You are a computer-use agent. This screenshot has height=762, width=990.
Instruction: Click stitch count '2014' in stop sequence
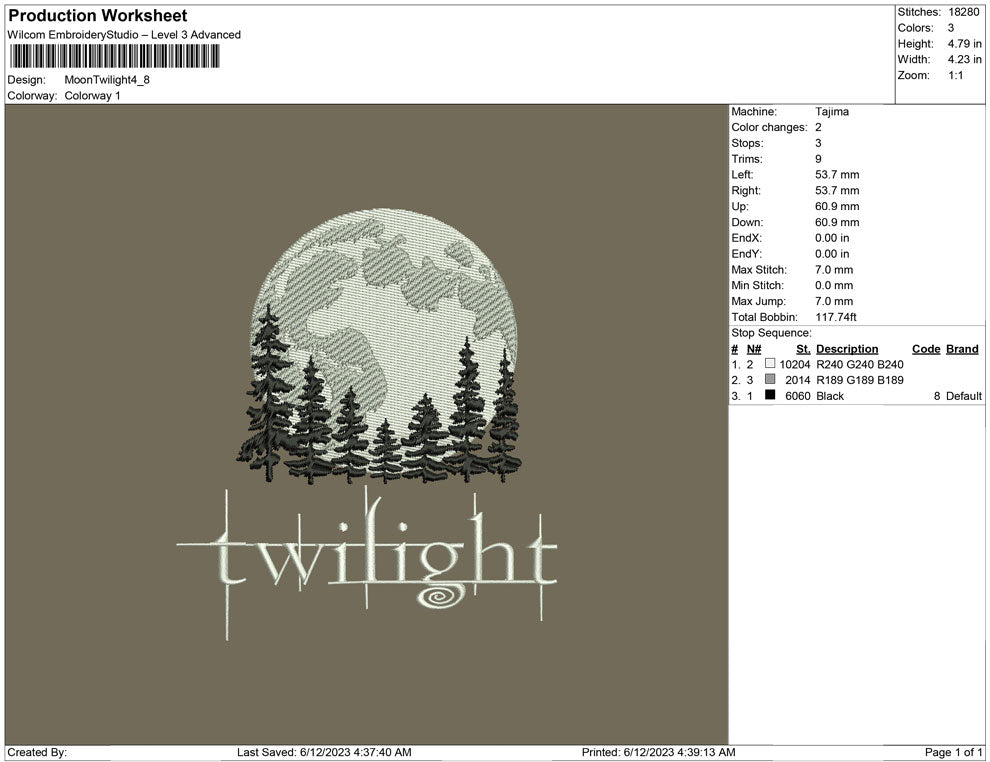point(797,380)
